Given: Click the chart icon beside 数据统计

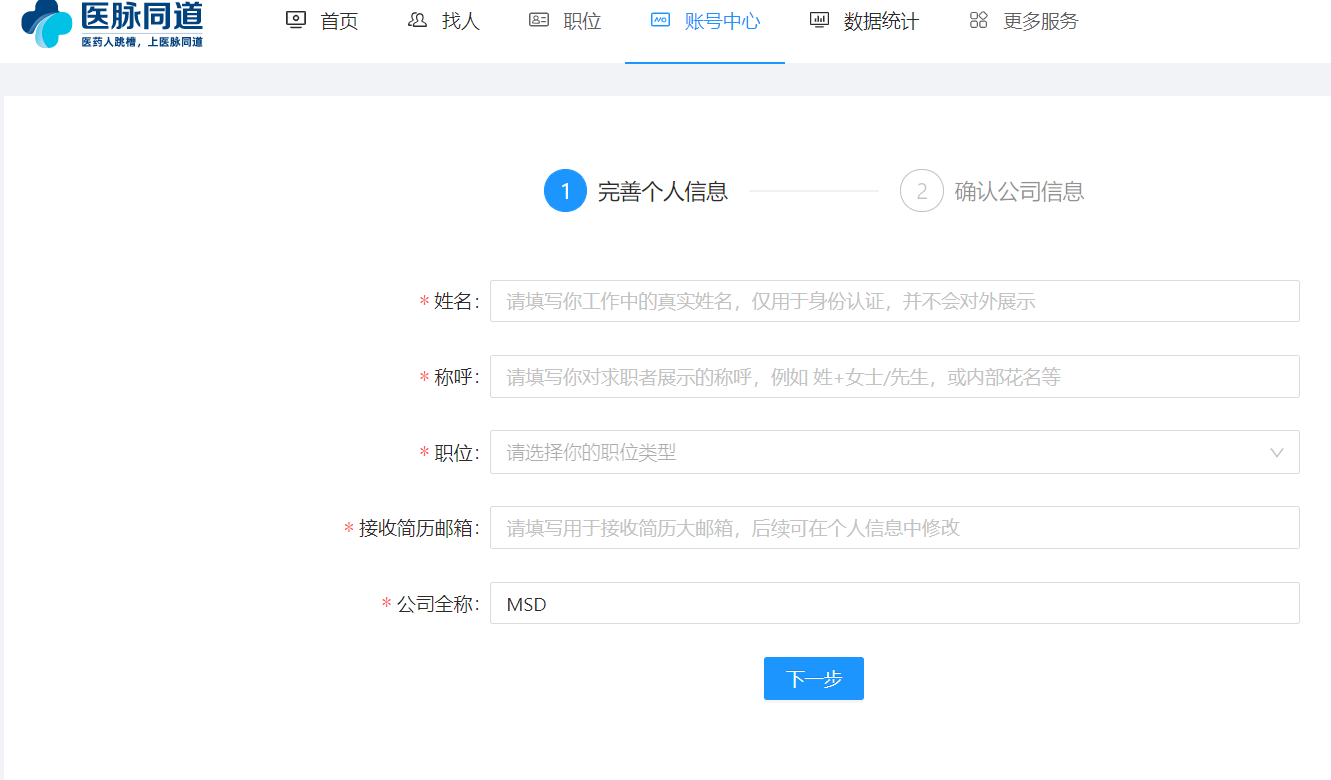Looking at the screenshot, I should tap(819, 20).
